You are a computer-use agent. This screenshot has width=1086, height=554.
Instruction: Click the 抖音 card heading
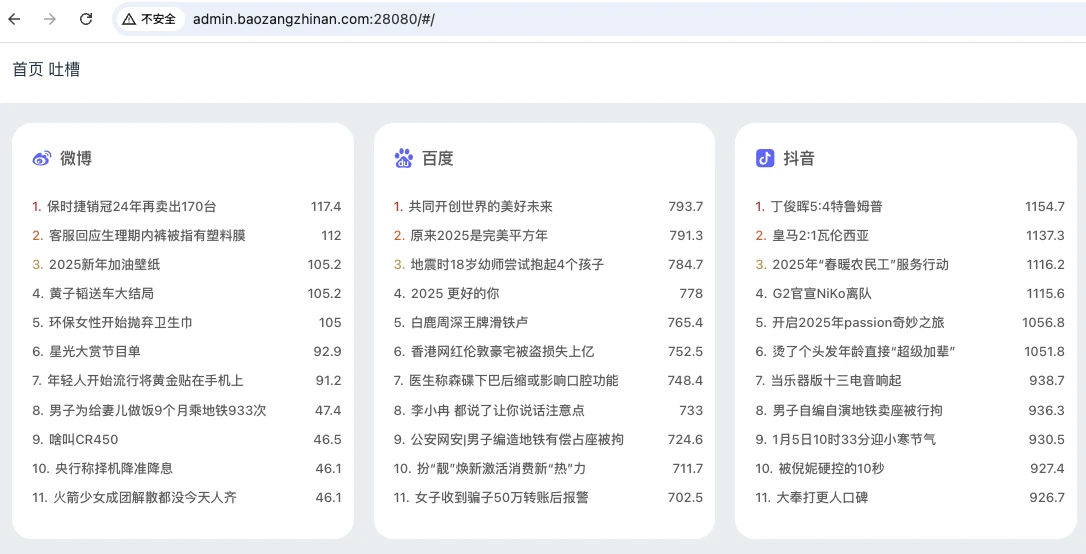coord(799,159)
